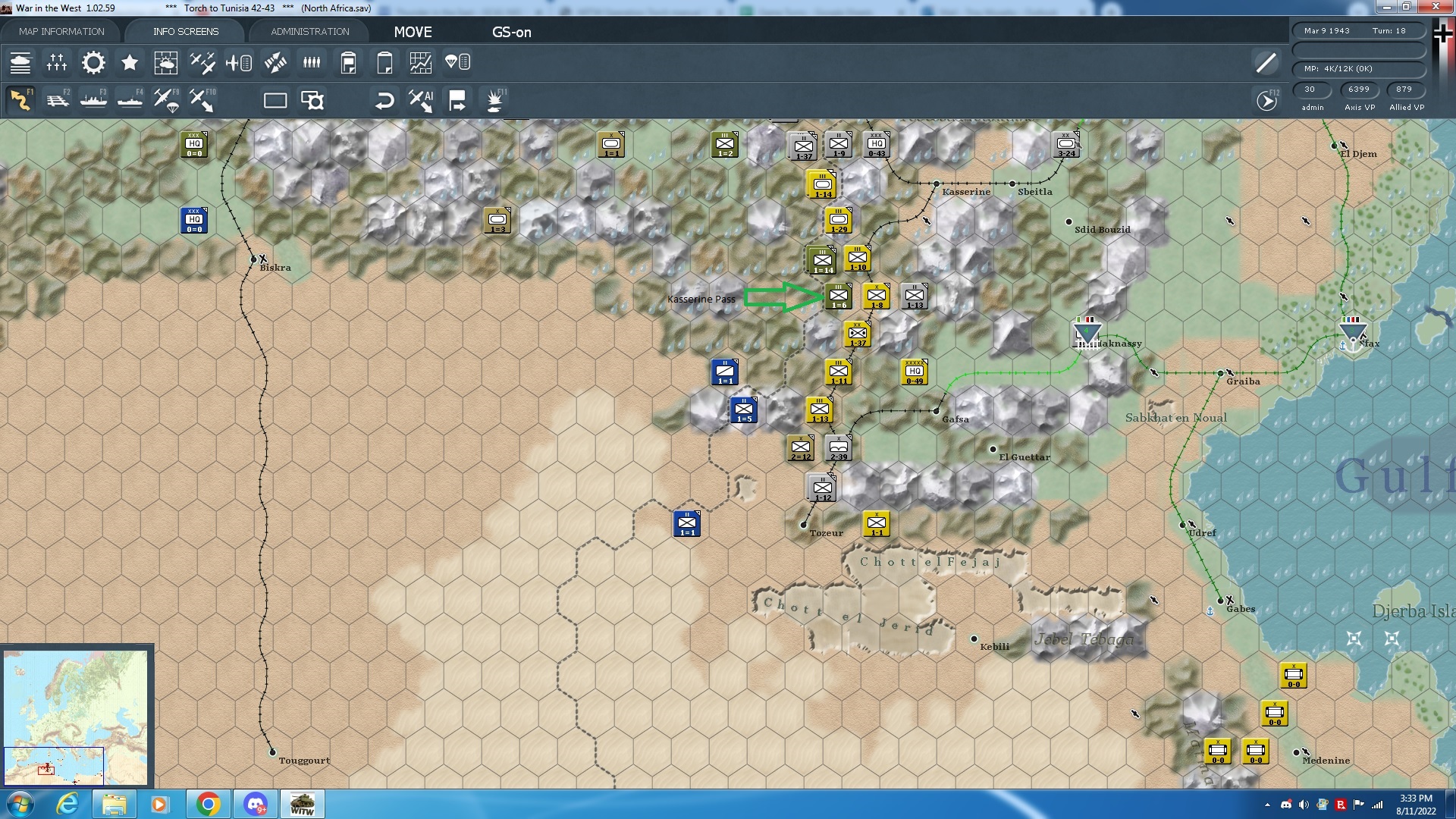Toggle the battle sites icon (F11)
Viewport: 1456px width, 819px height.
tap(494, 100)
